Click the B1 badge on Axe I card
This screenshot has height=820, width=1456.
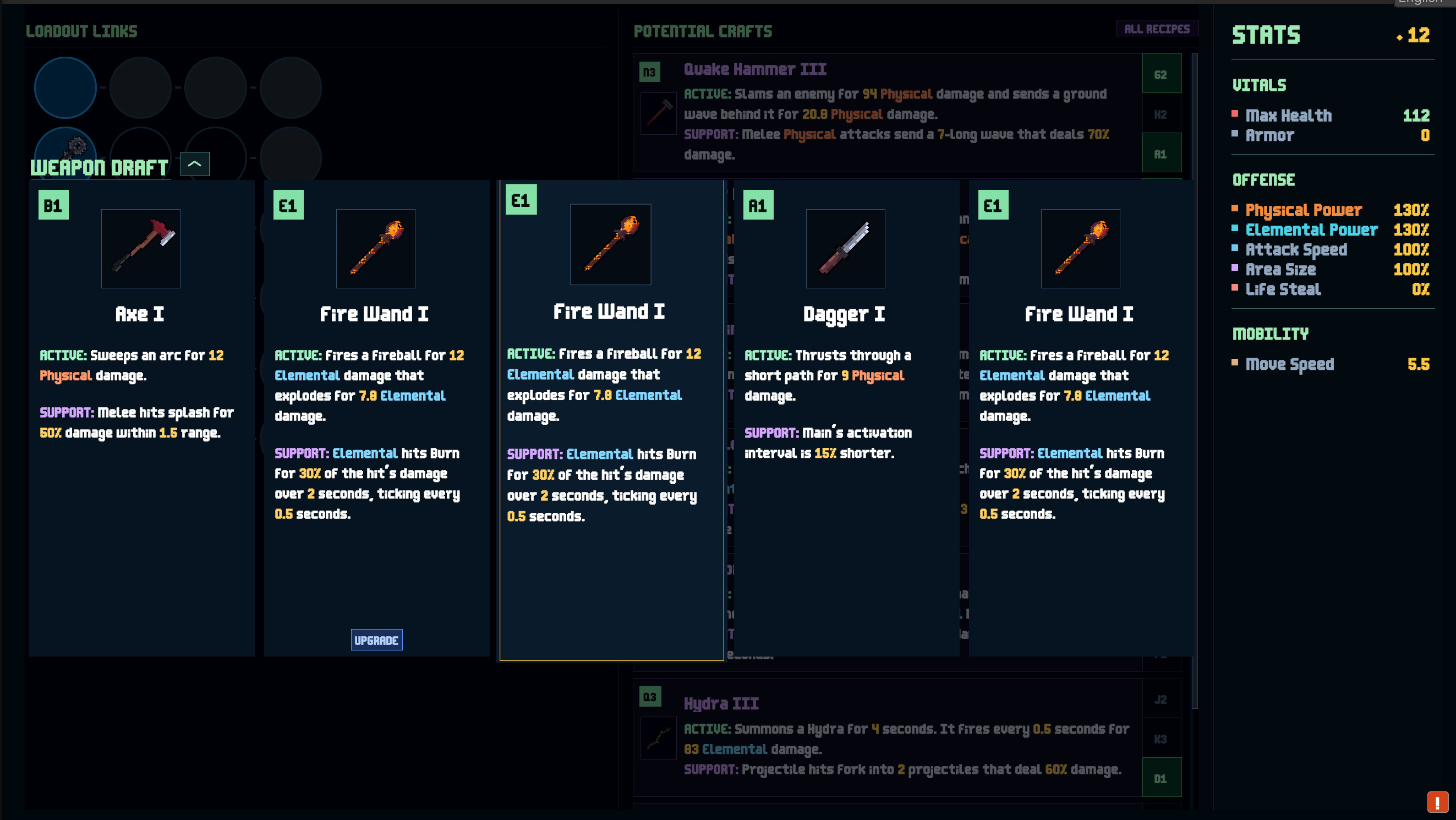(53, 205)
